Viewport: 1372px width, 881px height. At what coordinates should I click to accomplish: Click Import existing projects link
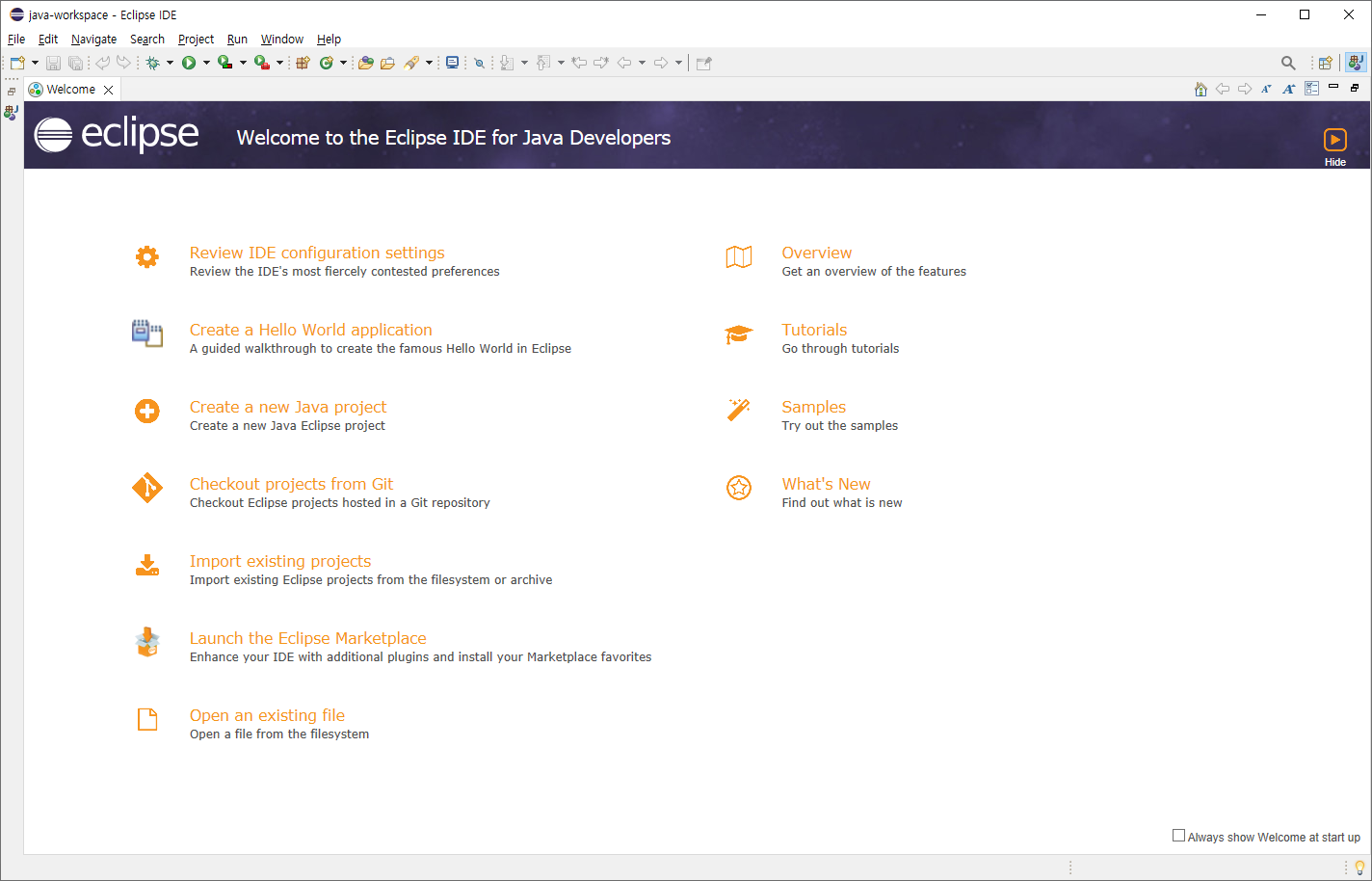[279, 561]
